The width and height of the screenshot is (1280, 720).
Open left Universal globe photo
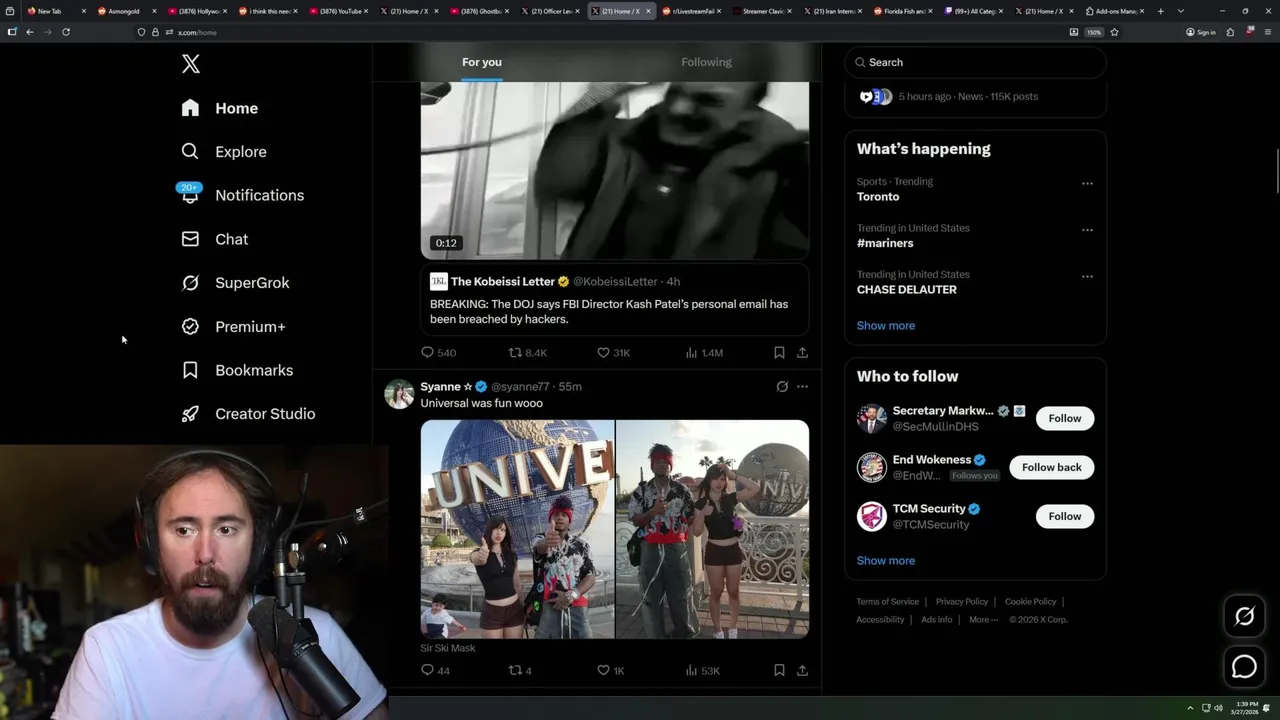(x=517, y=529)
